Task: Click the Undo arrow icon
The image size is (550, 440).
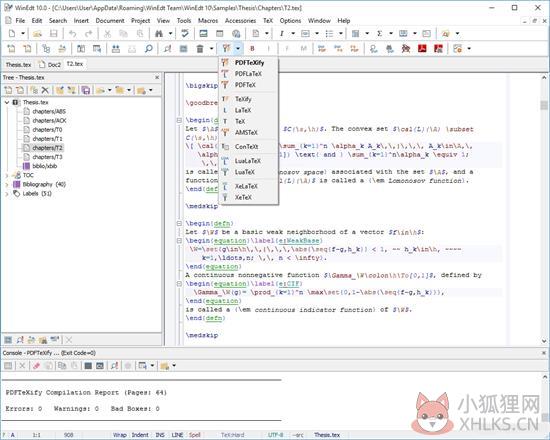Action: [73, 34]
